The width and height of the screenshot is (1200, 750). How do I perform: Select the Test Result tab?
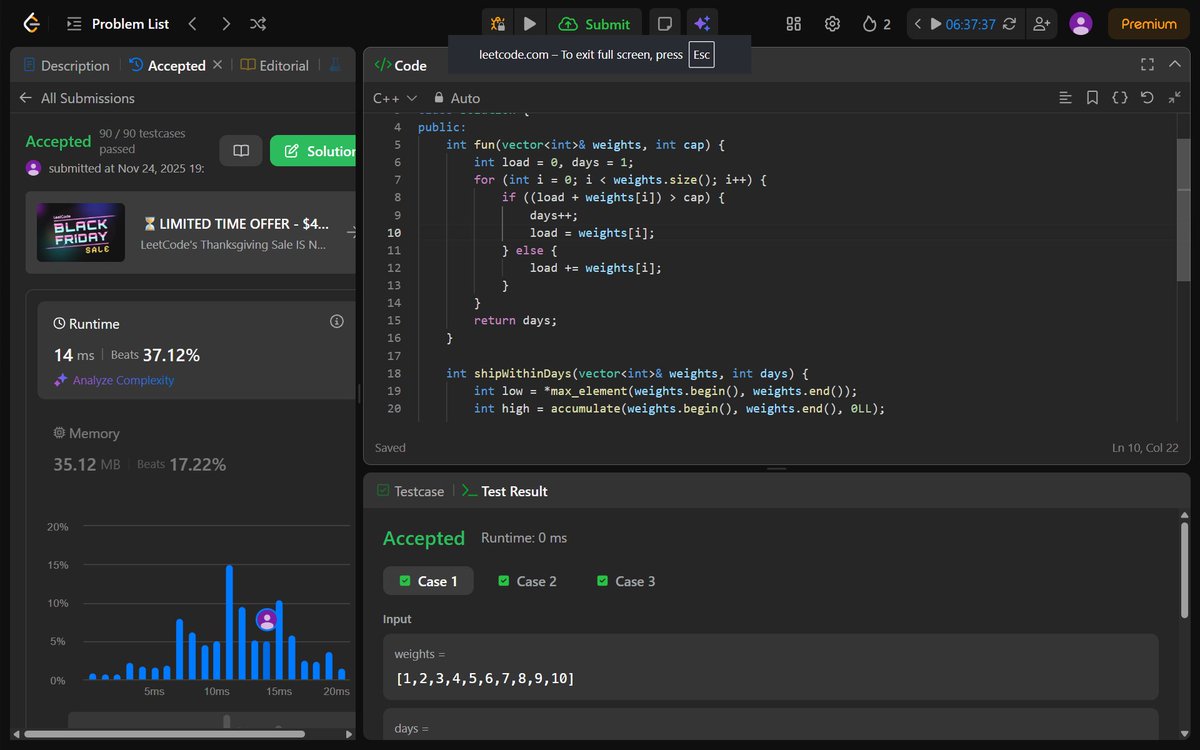505,491
